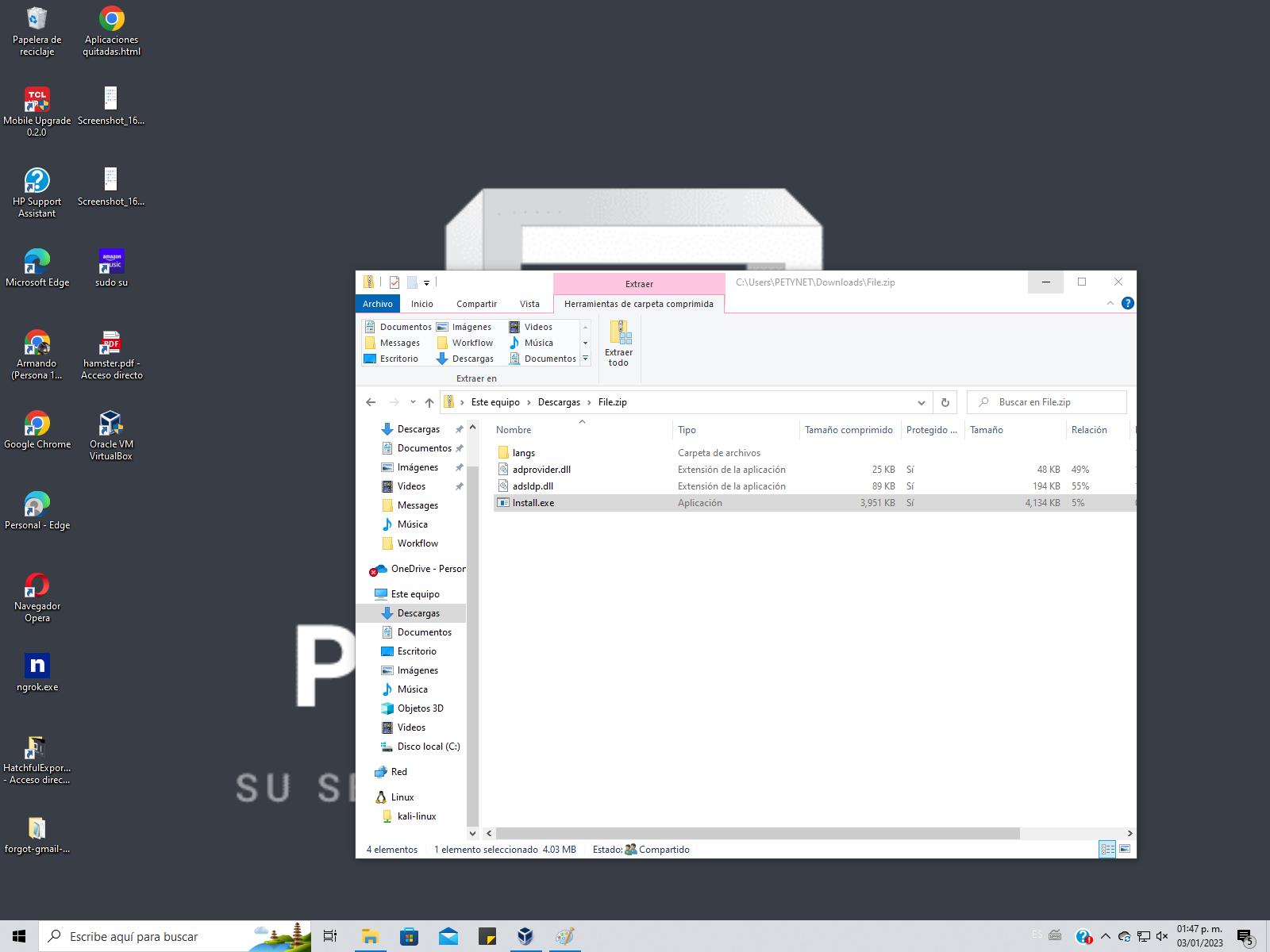The width and height of the screenshot is (1270, 952).
Task: Open the ribbon Help question icon
Action: click(1127, 303)
